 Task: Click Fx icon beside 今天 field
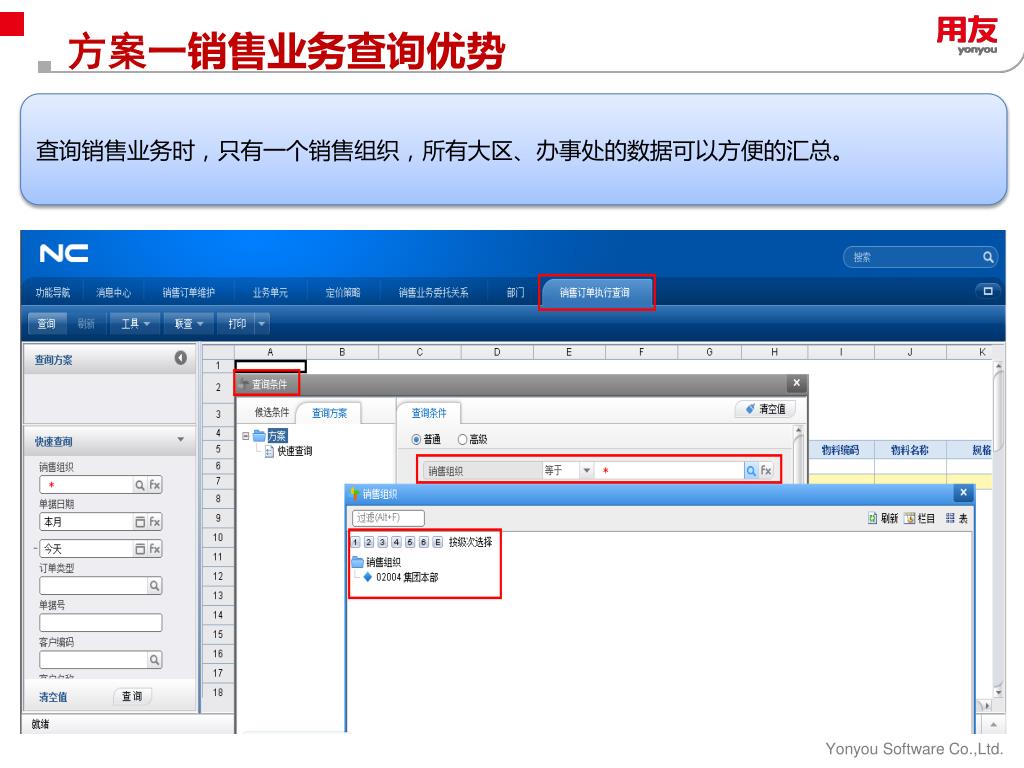(154, 549)
